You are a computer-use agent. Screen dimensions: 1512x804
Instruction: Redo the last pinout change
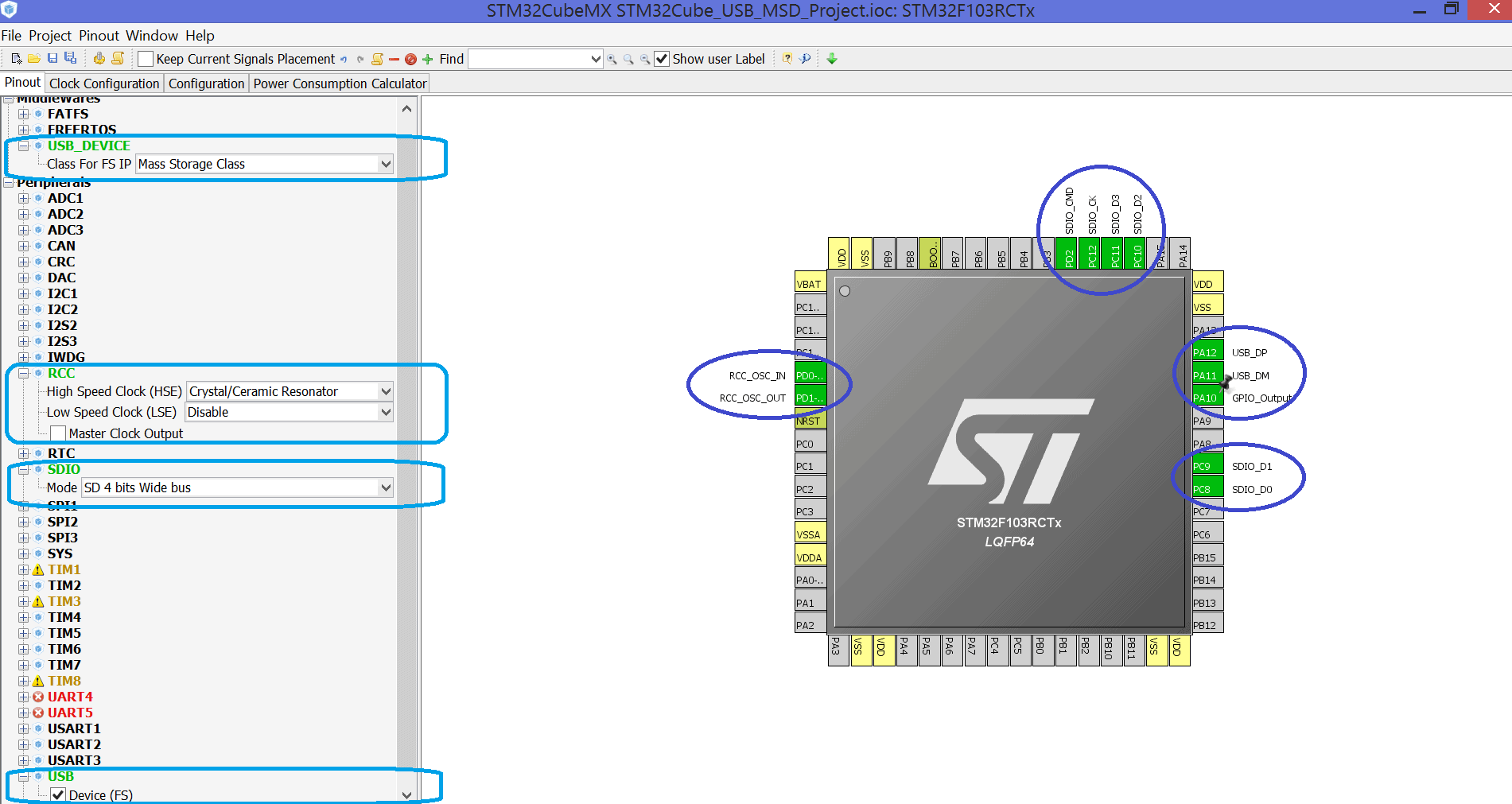tap(360, 58)
